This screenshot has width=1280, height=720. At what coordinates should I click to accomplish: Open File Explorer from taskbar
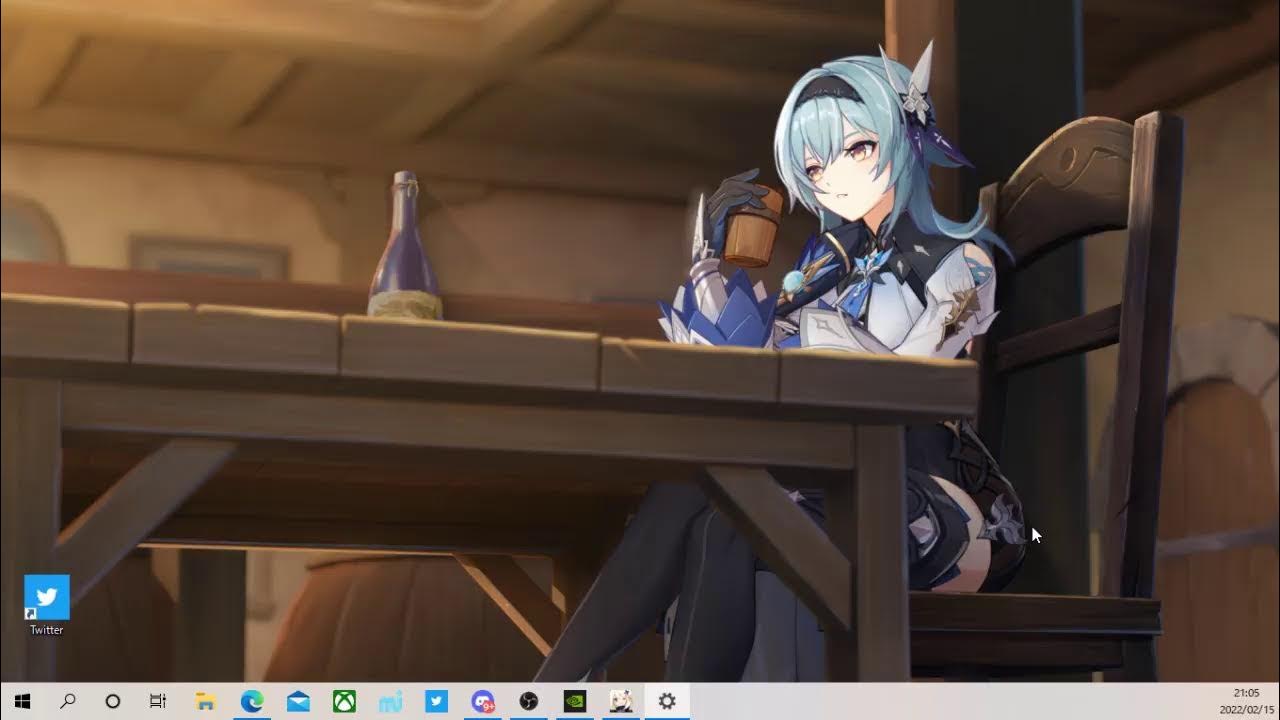205,702
